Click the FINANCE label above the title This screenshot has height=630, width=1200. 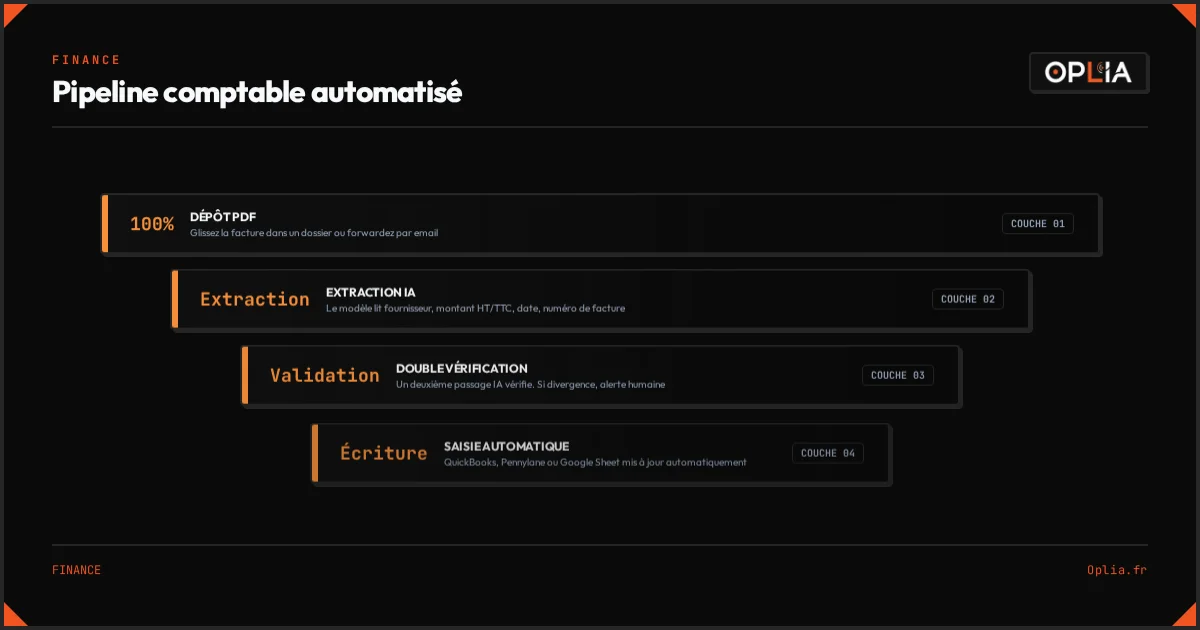point(86,60)
